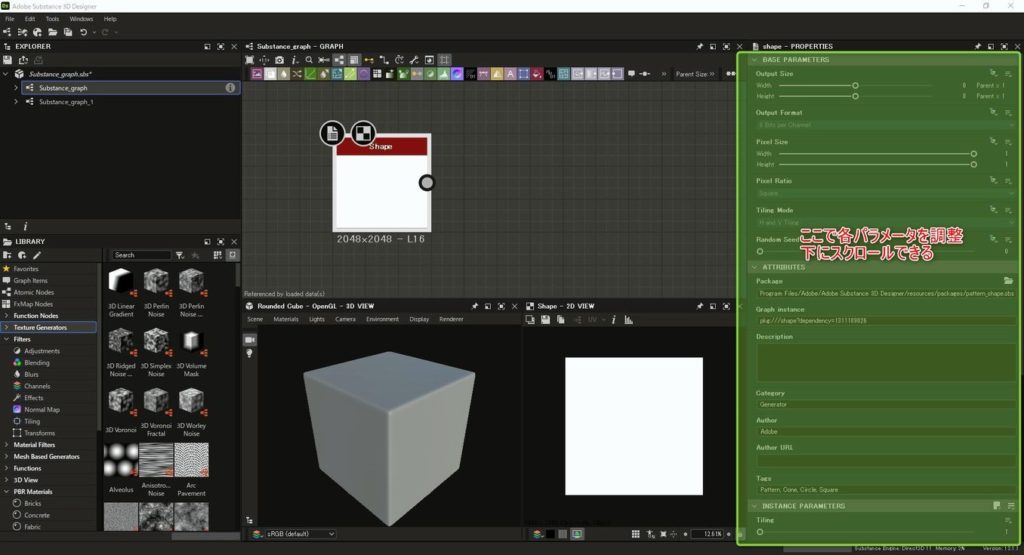The image size is (1024, 555).
Task: Open the Windows menu
Action: pos(81,19)
